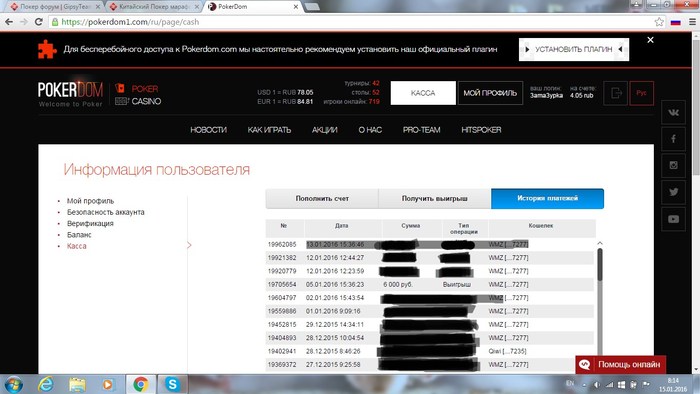The width and height of the screenshot is (700, 394).
Task: Open О НАС menu item
Action: tap(370, 130)
